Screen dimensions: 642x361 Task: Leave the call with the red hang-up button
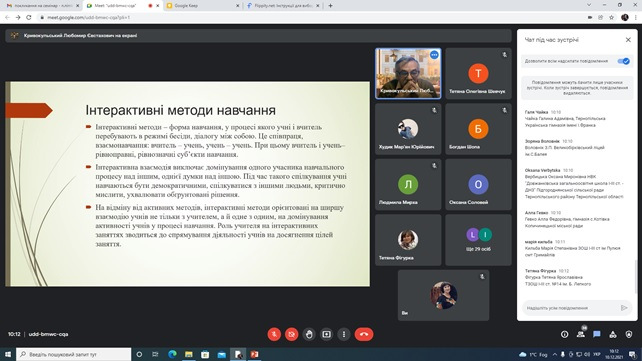(364, 334)
